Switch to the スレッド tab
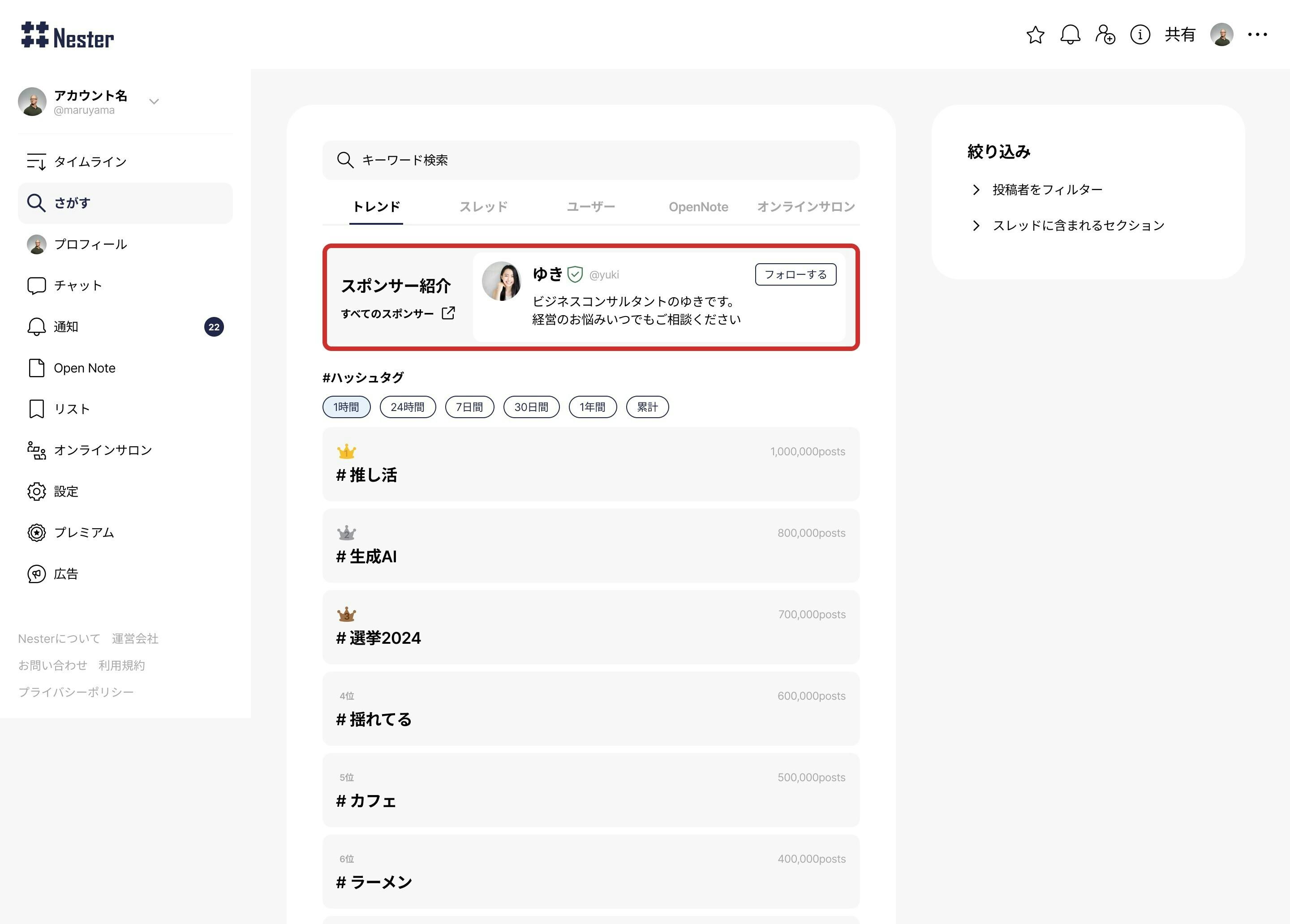Viewport: 1290px width, 924px height. click(483, 207)
